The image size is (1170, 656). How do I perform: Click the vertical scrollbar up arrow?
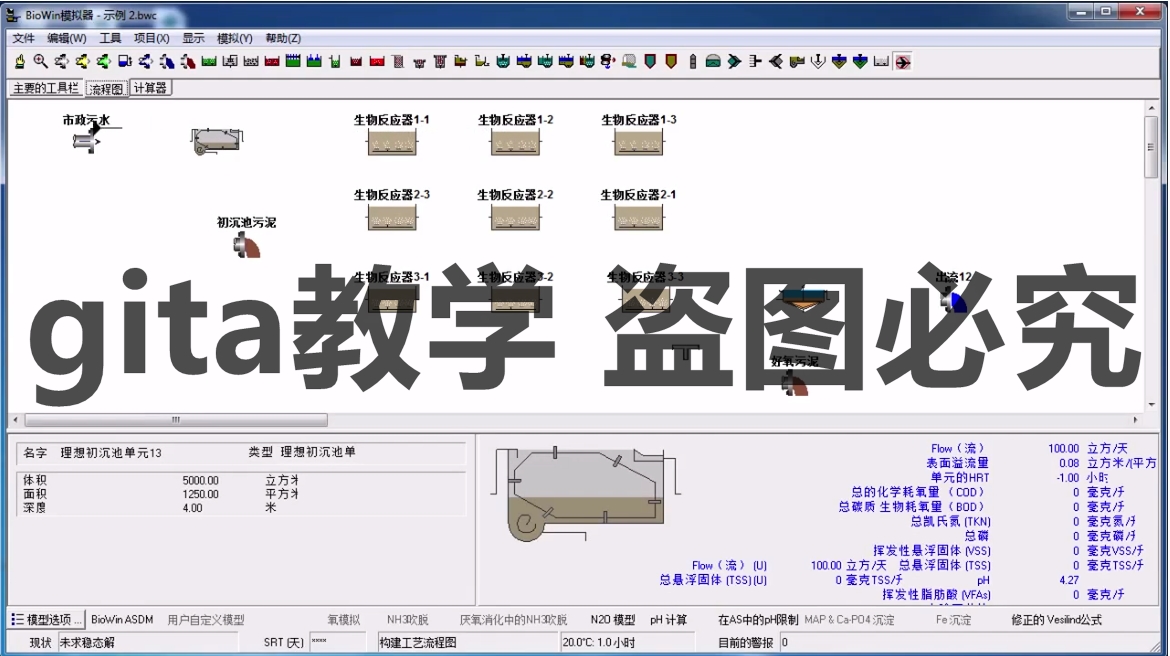pos(1152,109)
